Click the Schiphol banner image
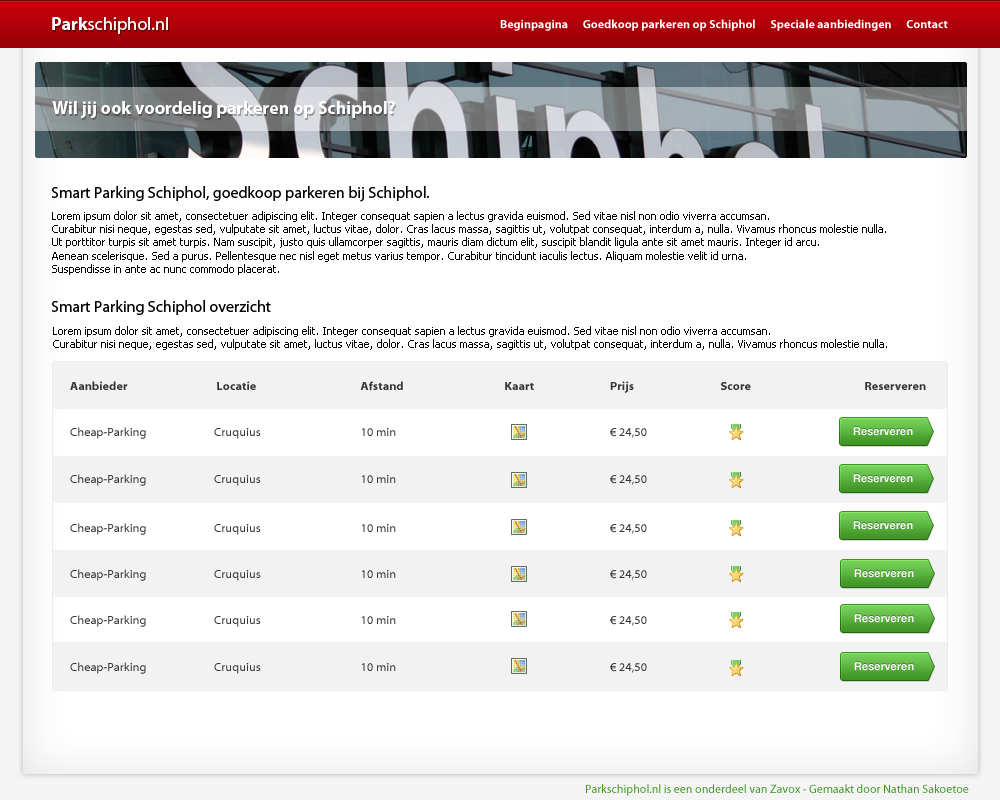Image resolution: width=1000 pixels, height=800 pixels. [501, 110]
